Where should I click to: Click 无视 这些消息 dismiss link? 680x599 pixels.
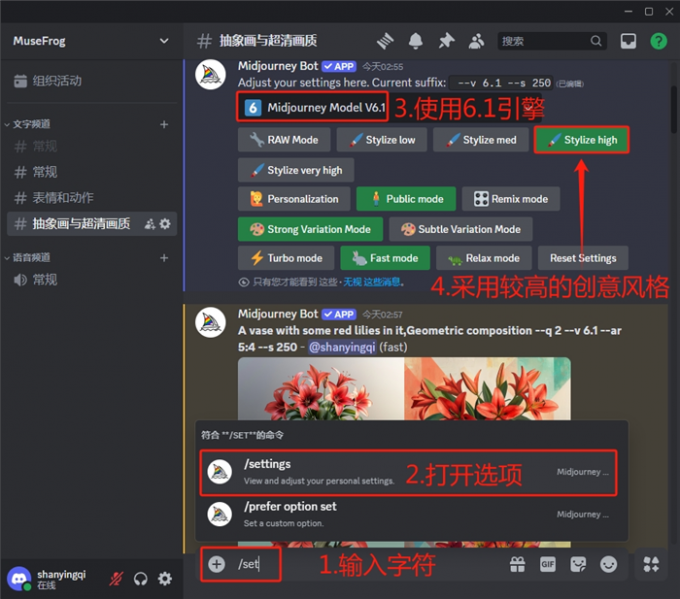tap(372, 282)
